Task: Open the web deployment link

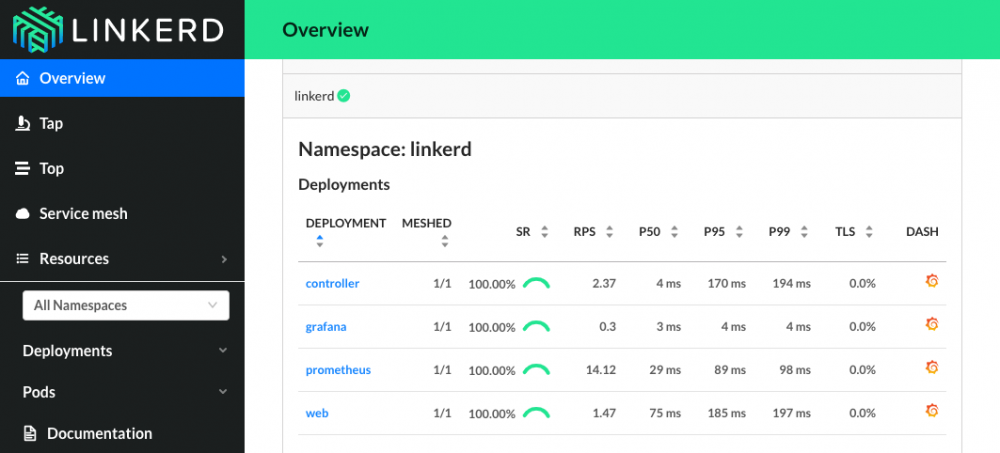Action: 317,413
